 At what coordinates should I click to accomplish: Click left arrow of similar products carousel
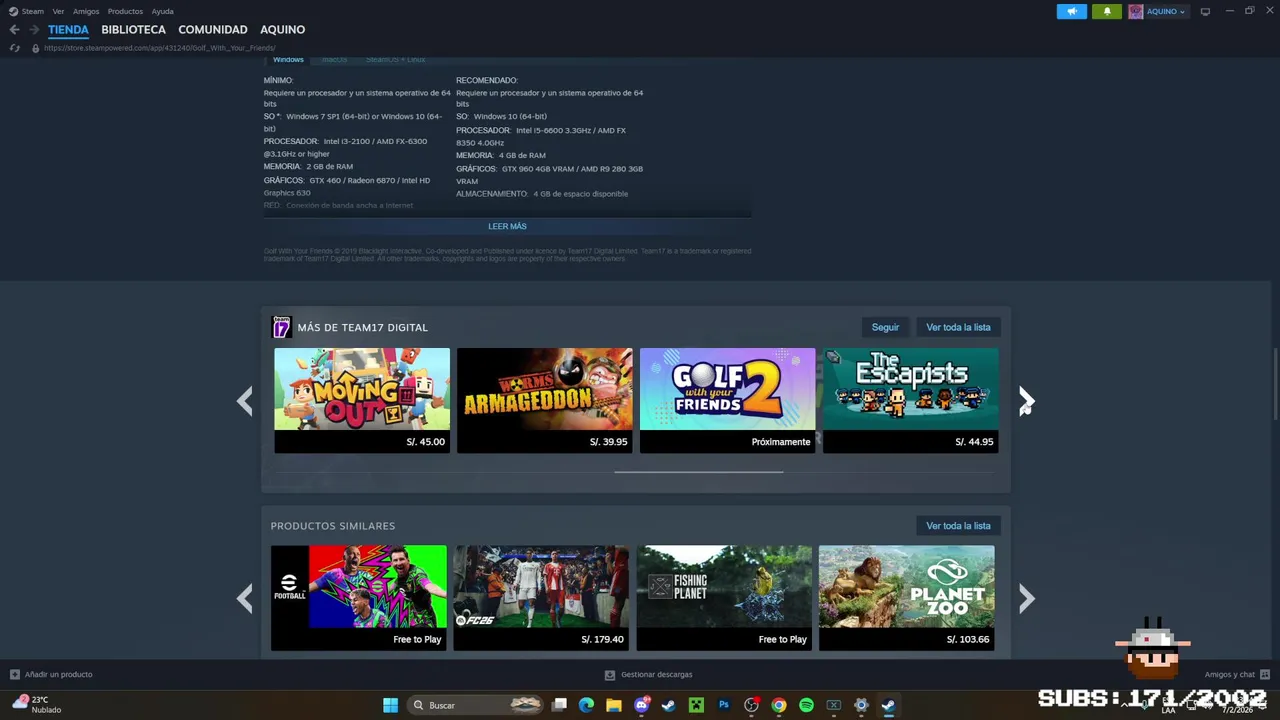pyautogui.click(x=245, y=598)
